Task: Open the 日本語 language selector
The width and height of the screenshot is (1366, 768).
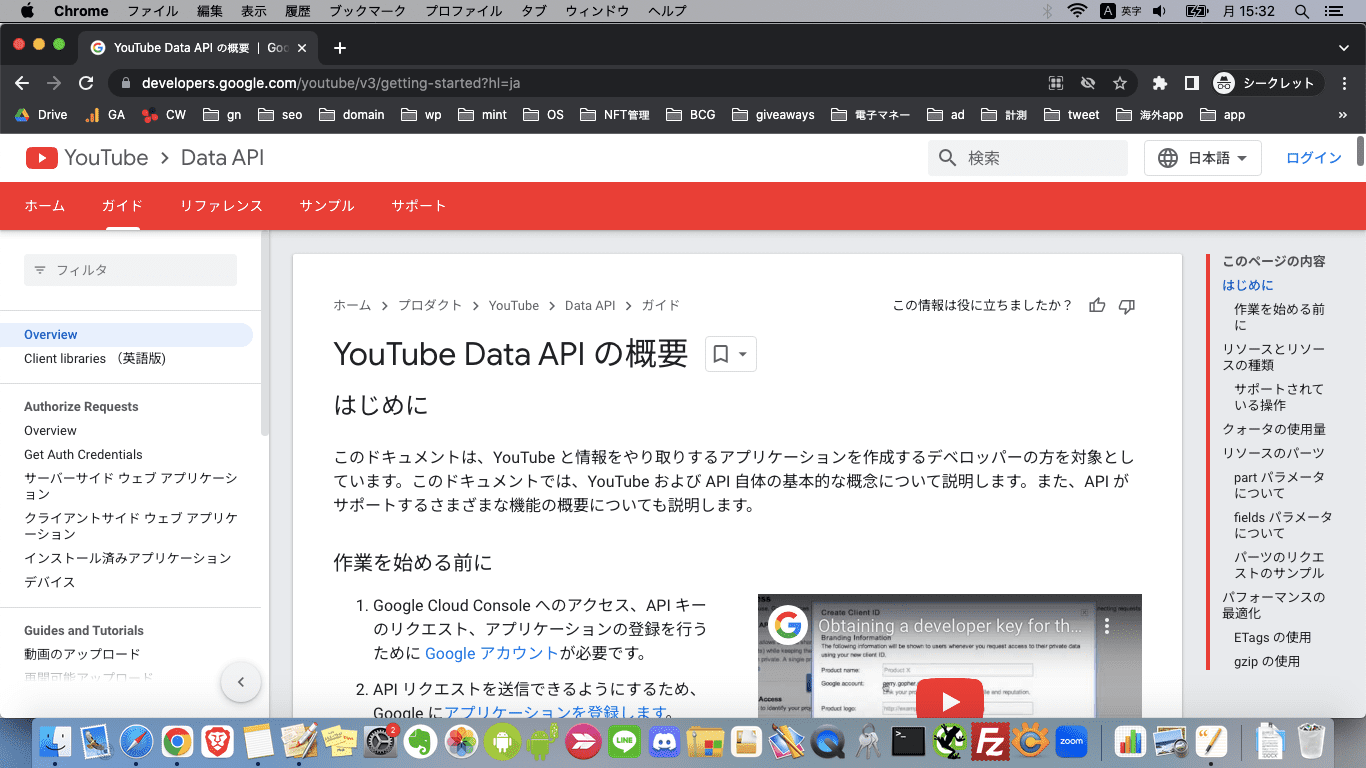Action: click(1203, 158)
